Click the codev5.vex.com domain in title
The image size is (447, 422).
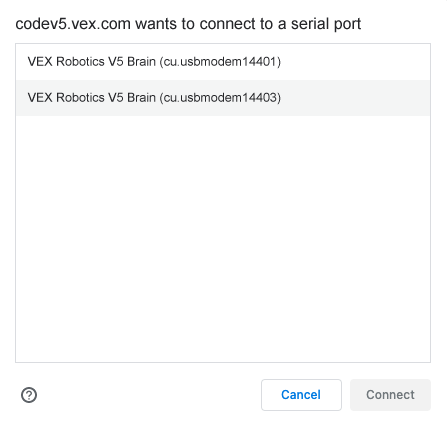coord(73,24)
